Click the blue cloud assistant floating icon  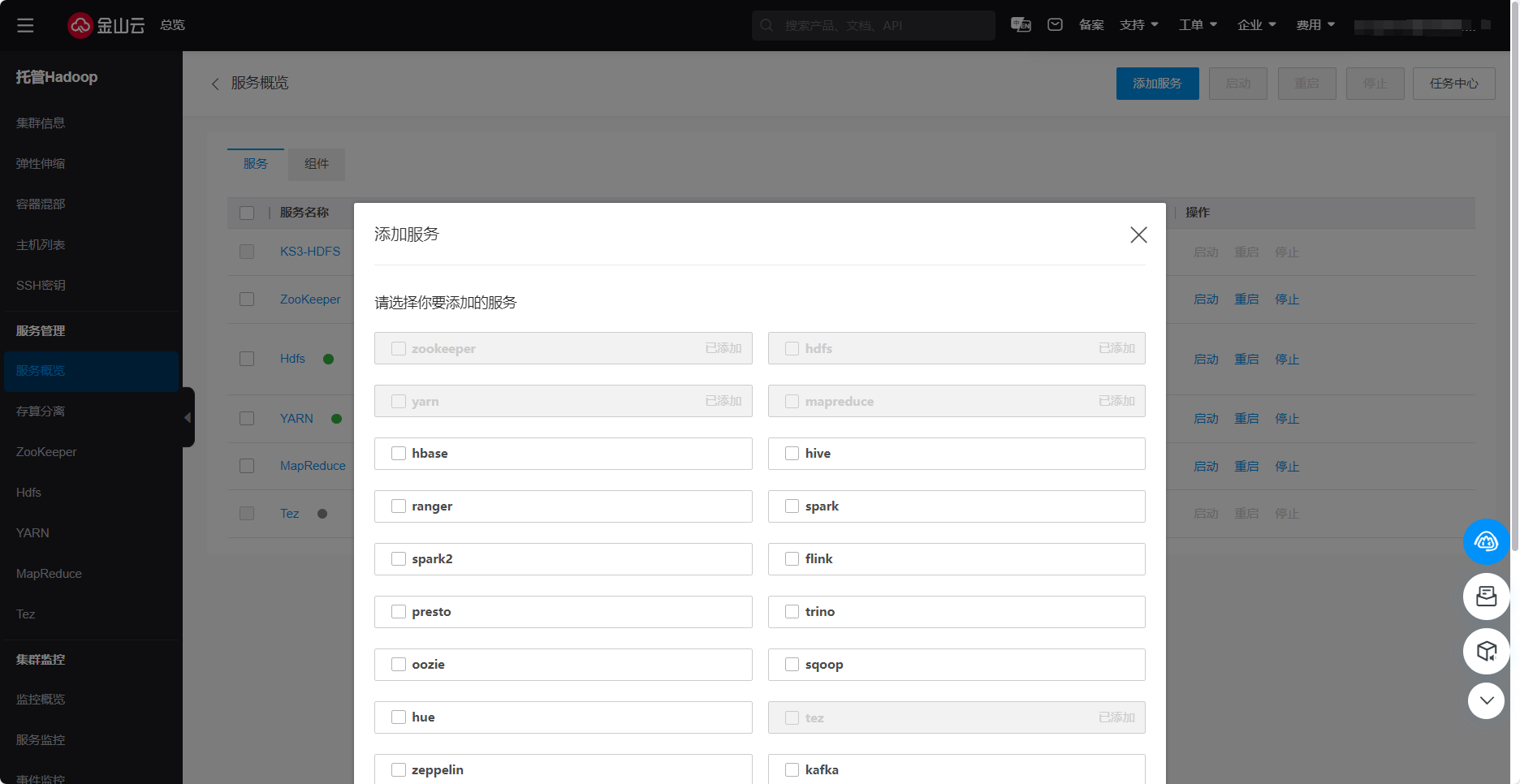[1486, 541]
